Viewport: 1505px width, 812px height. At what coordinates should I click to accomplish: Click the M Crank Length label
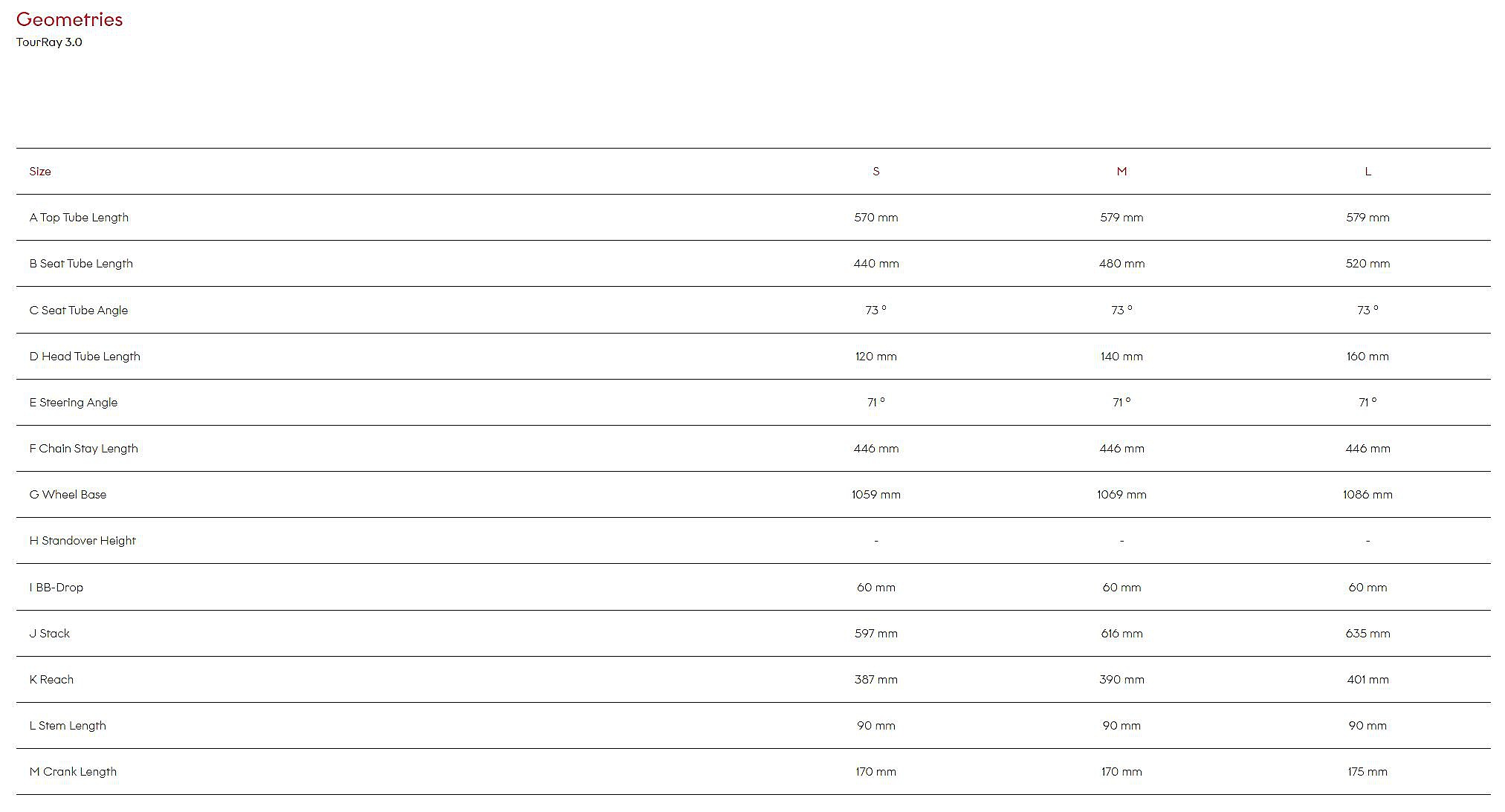tap(73, 772)
